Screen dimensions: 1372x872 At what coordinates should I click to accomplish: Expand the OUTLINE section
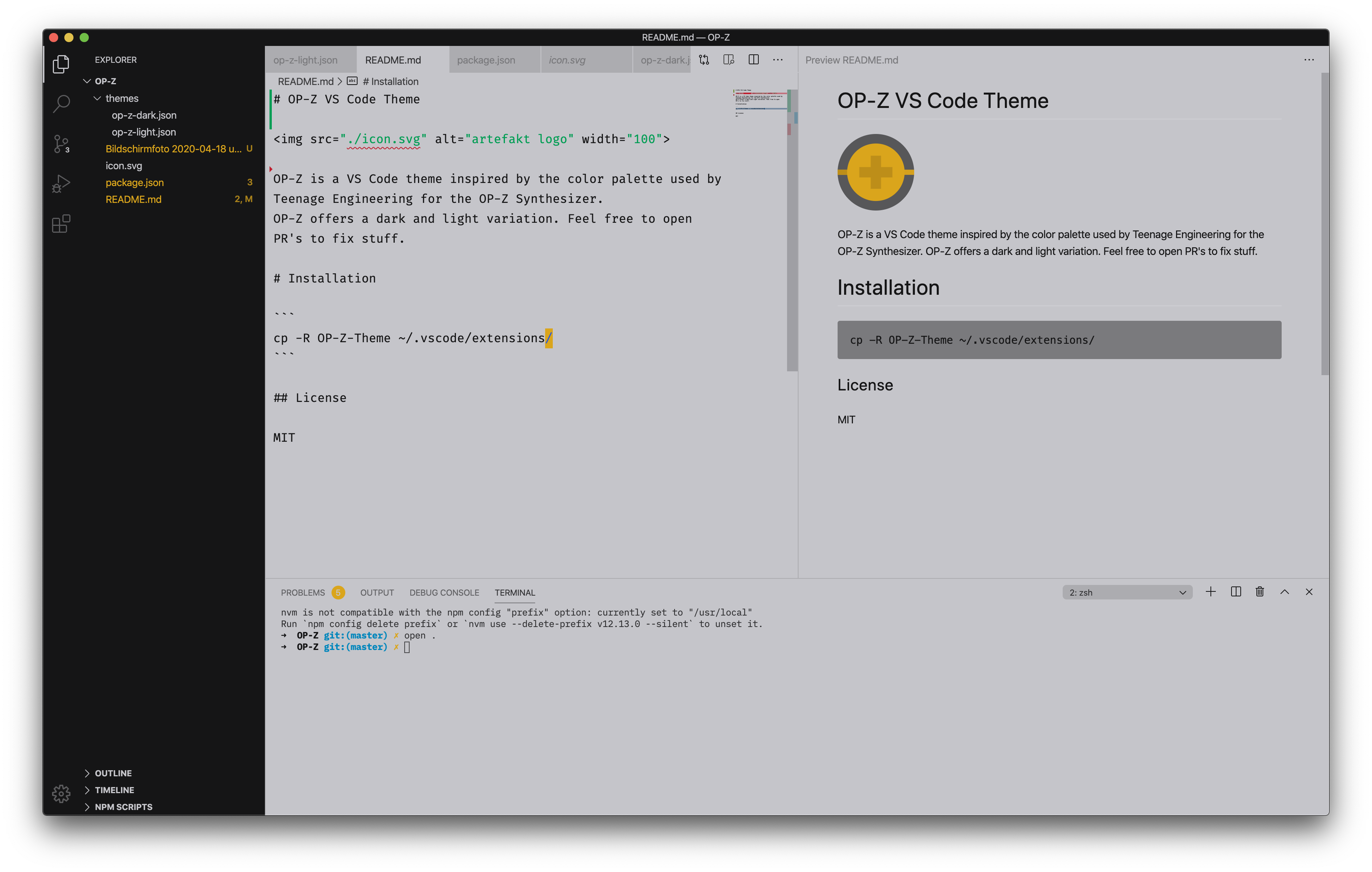pos(113,773)
